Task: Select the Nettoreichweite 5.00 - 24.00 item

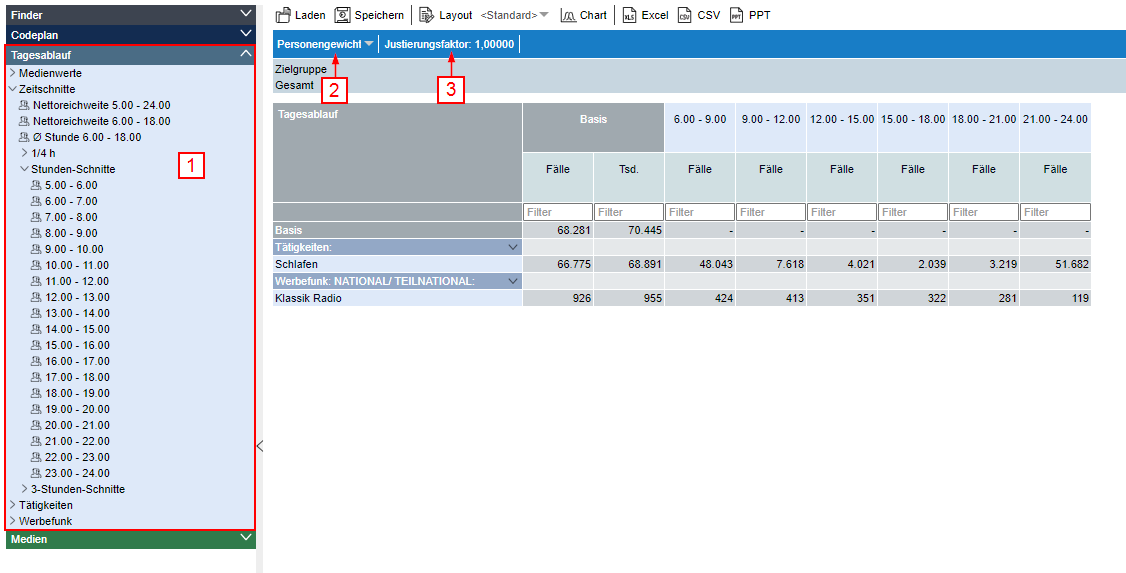Action: pyautogui.click(x=101, y=105)
